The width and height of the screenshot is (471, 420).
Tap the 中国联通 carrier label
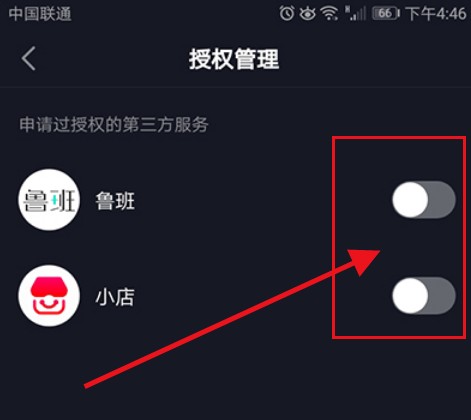[x=40, y=14]
